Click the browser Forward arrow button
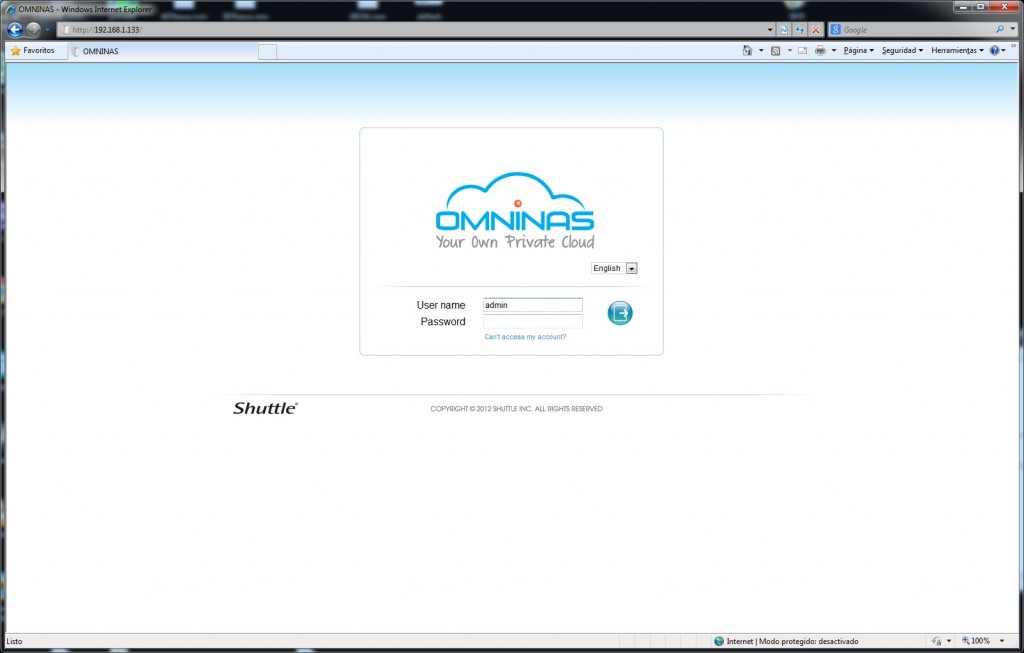Image resolution: width=1024 pixels, height=653 pixels. click(x=33, y=29)
